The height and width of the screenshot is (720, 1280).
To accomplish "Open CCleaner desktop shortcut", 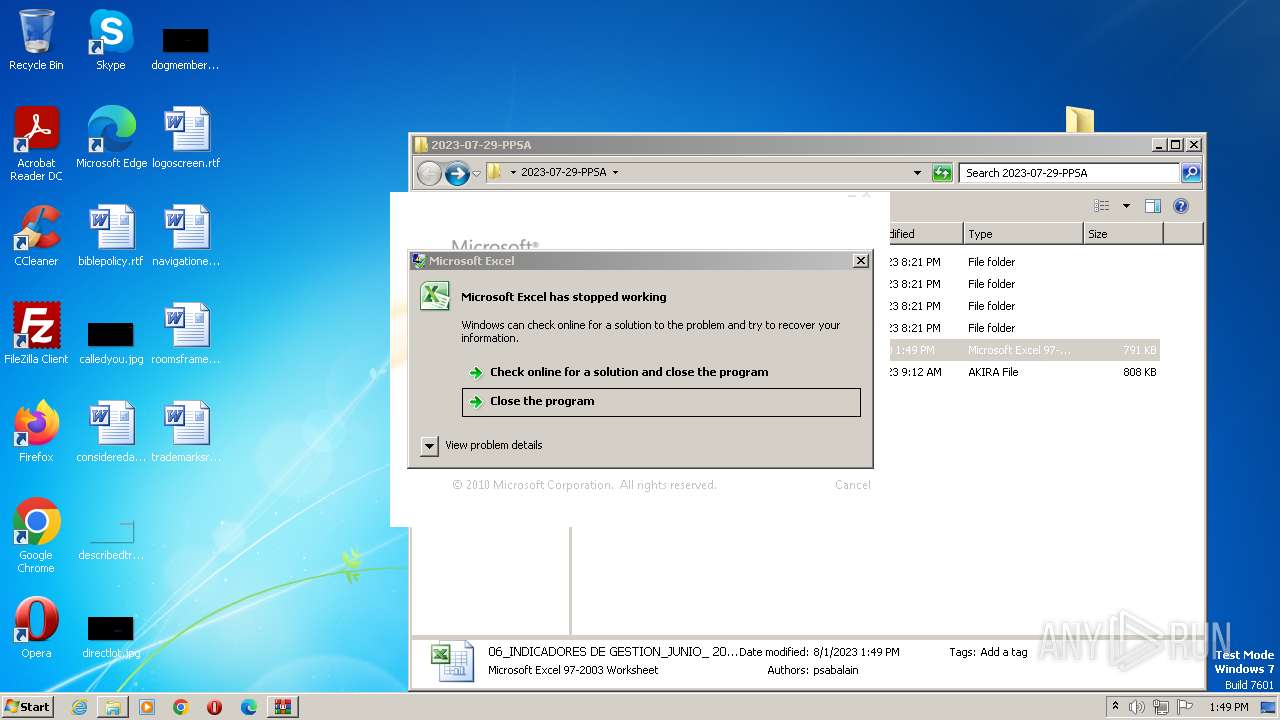I will click(36, 236).
